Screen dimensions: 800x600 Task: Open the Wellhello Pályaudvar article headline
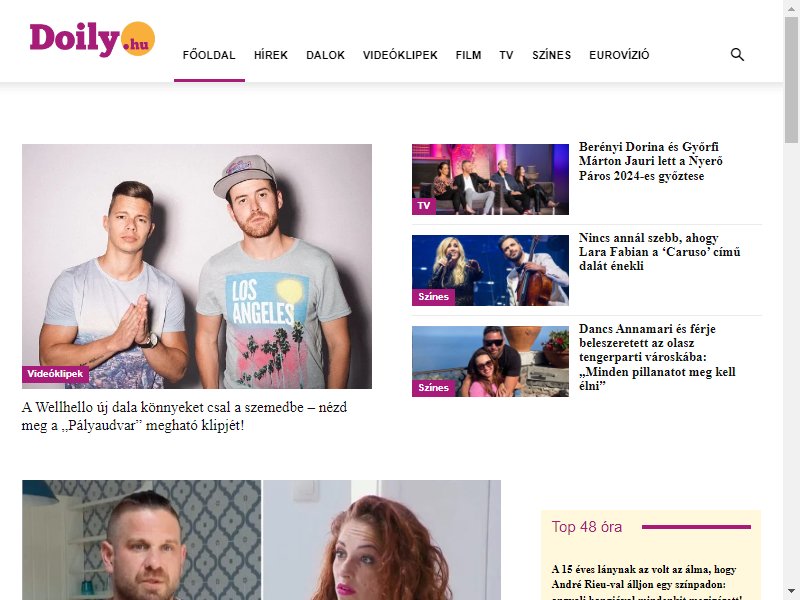click(x=184, y=416)
